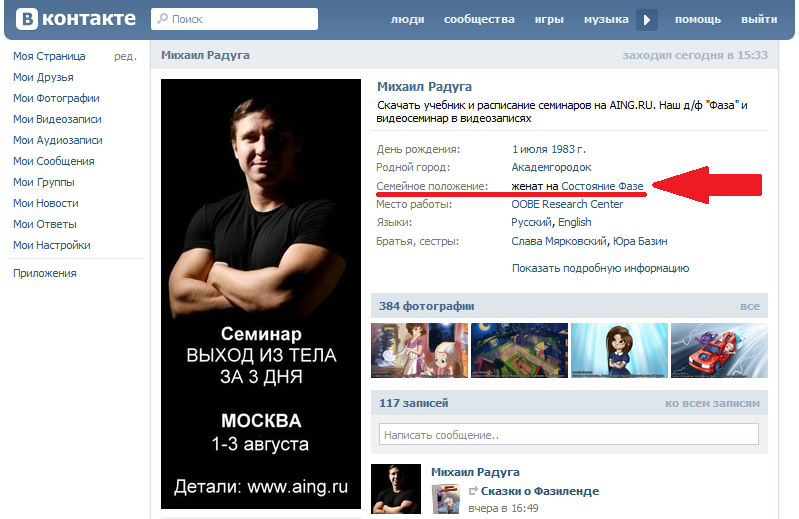The width and height of the screenshot is (799, 519).
Task: Open the сообщества menu item
Action: pos(479,19)
